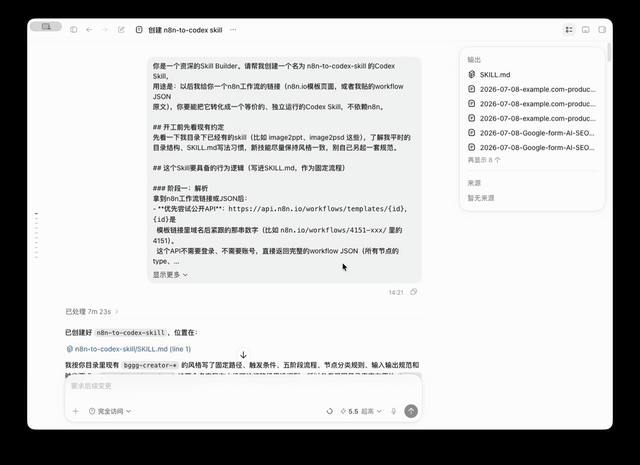The image size is (640, 465).
Task: Click the 暂无来源 placeholder text
Action: 481,198
